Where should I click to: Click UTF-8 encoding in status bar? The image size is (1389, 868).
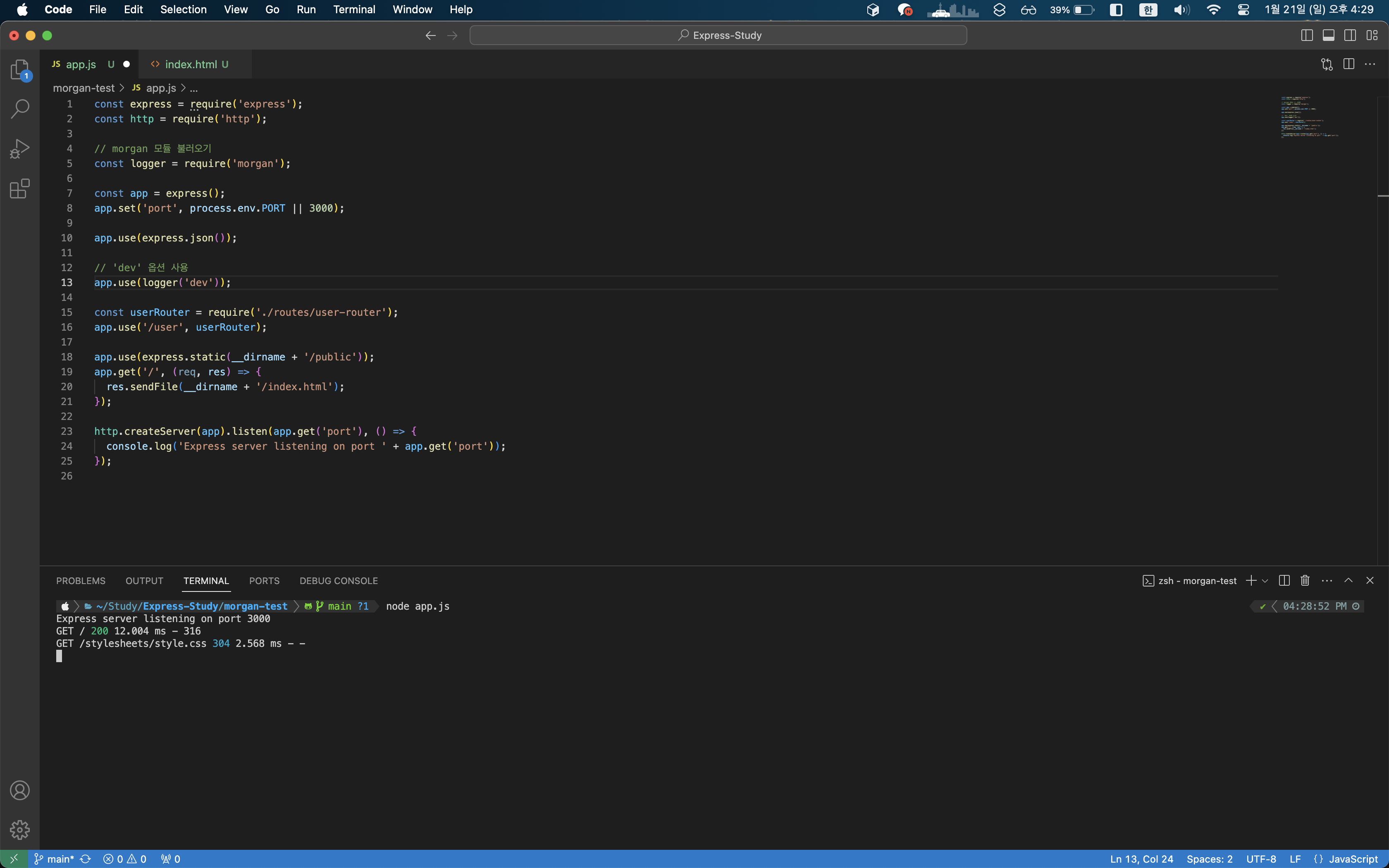1260,859
